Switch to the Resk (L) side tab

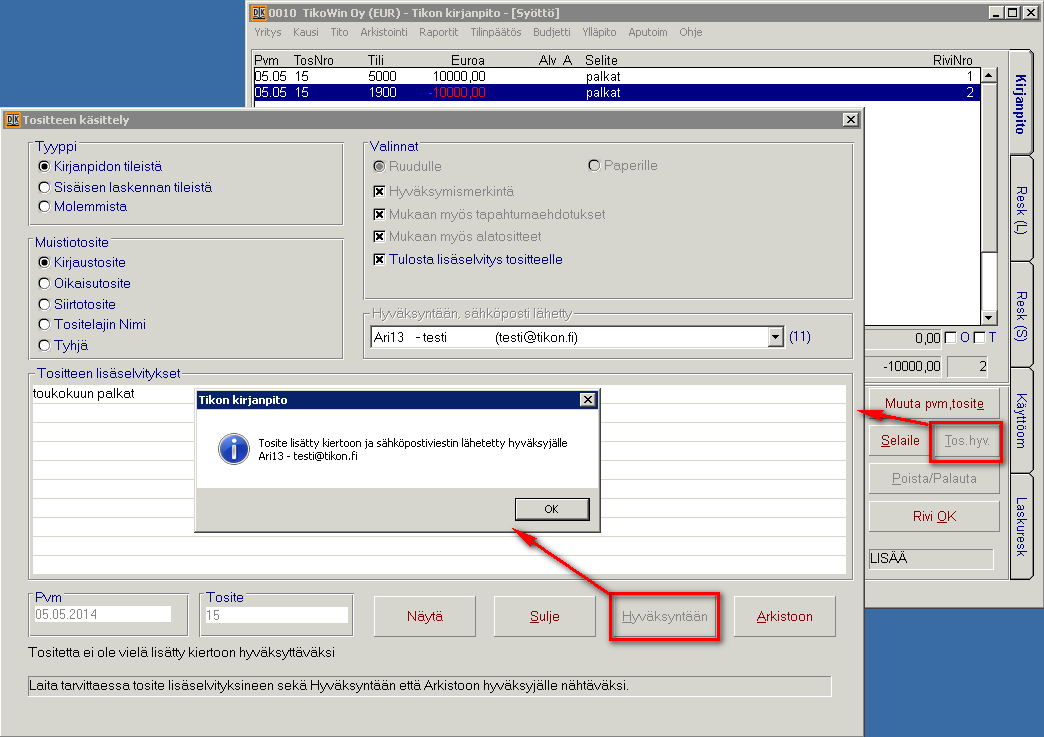1021,210
